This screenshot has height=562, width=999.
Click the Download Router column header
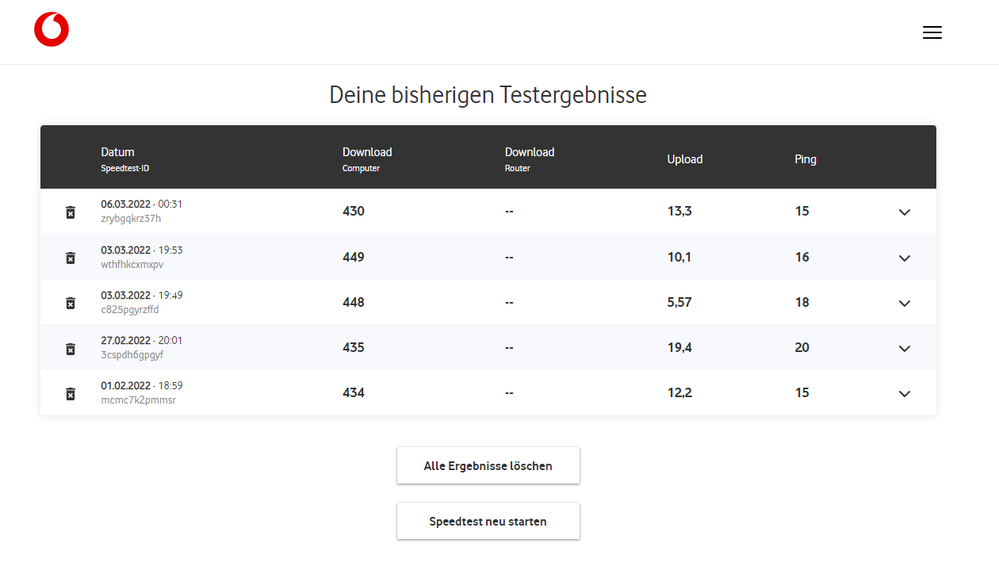[x=529, y=153]
